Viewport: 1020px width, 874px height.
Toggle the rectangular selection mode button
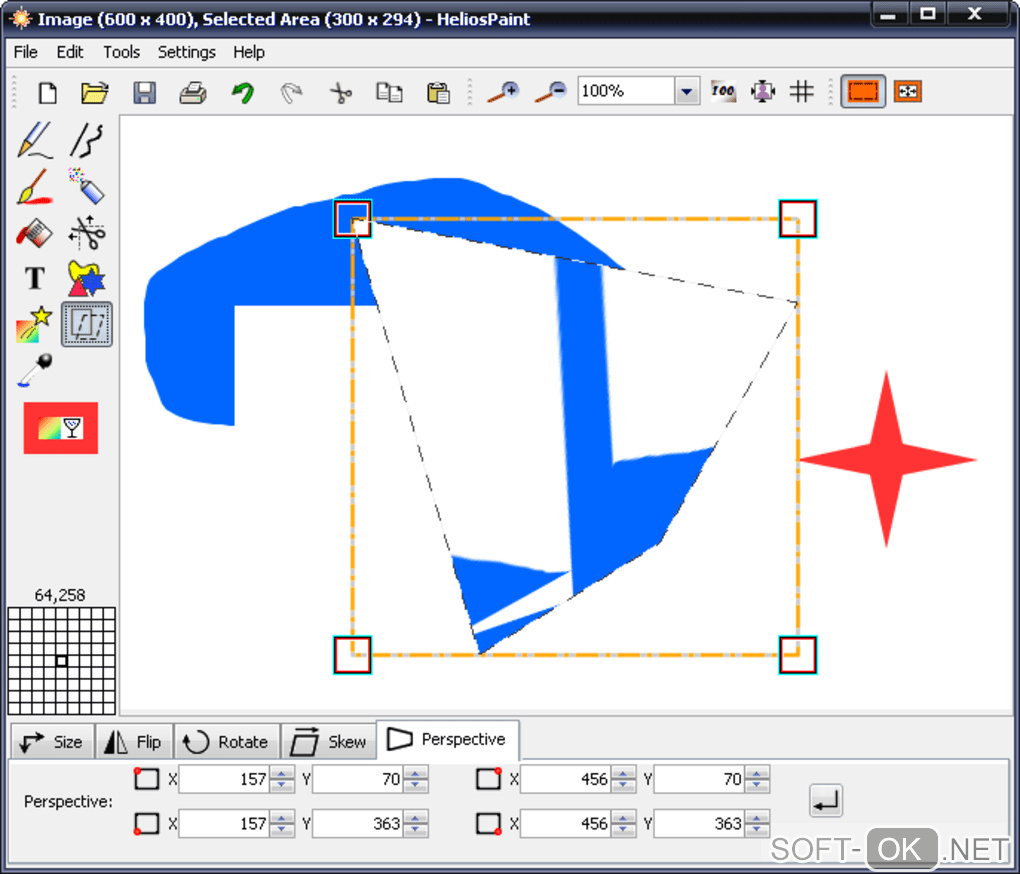click(862, 92)
